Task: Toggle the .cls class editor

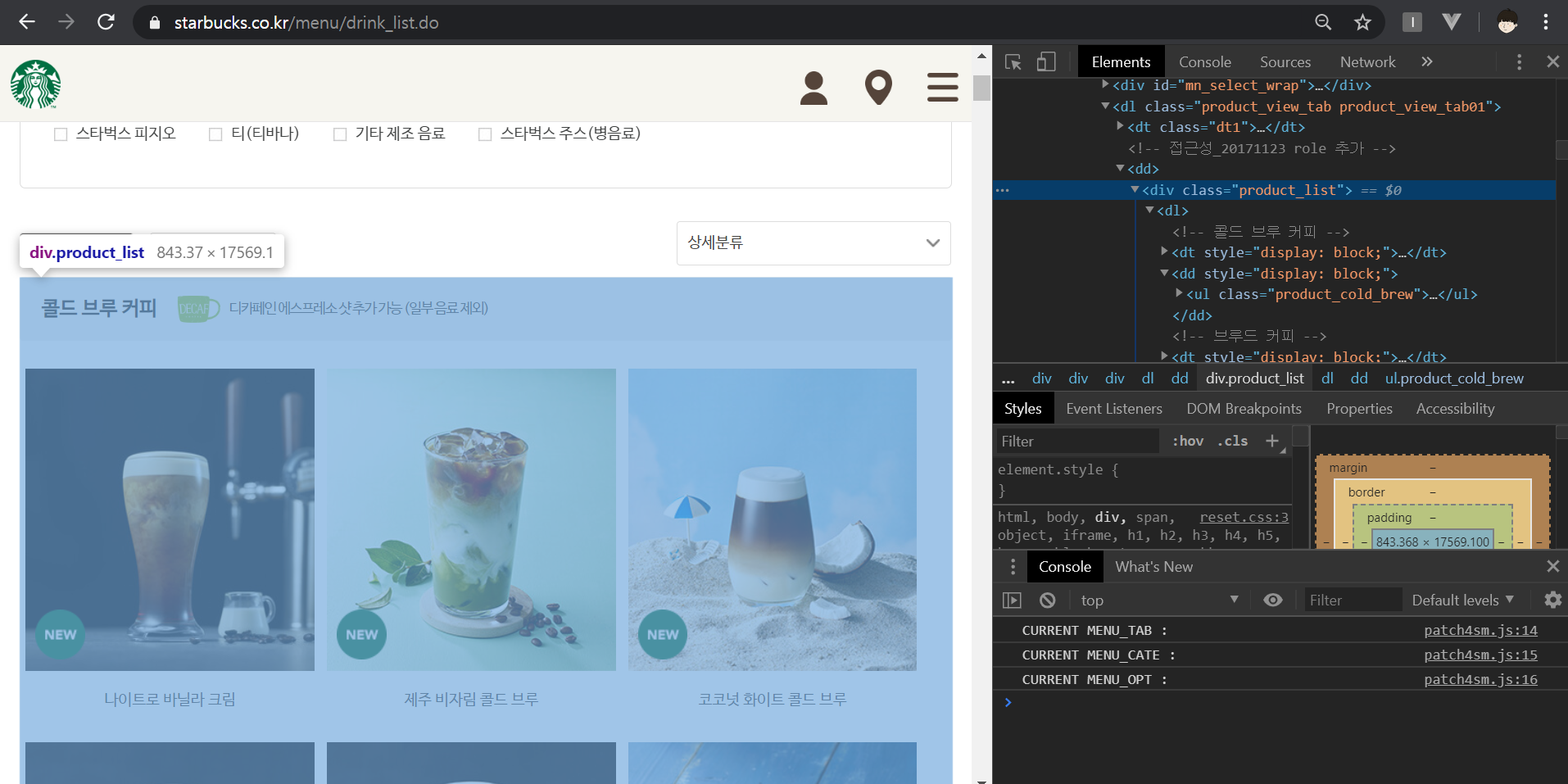Action: click(1233, 441)
